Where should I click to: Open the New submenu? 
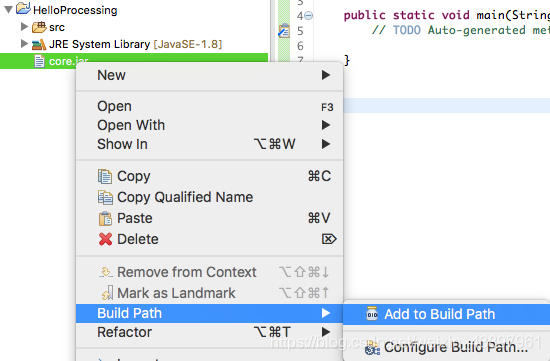pos(209,75)
